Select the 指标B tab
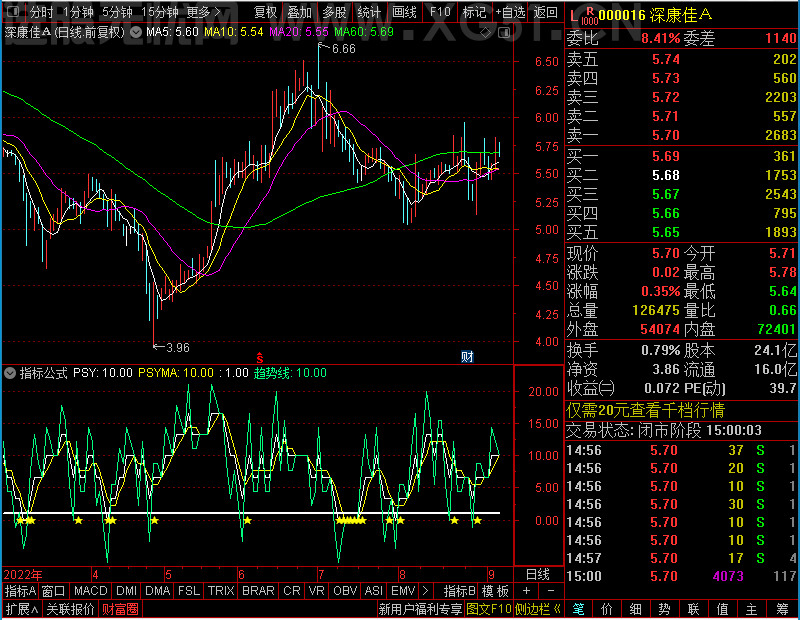800x620 pixels. pos(460,591)
